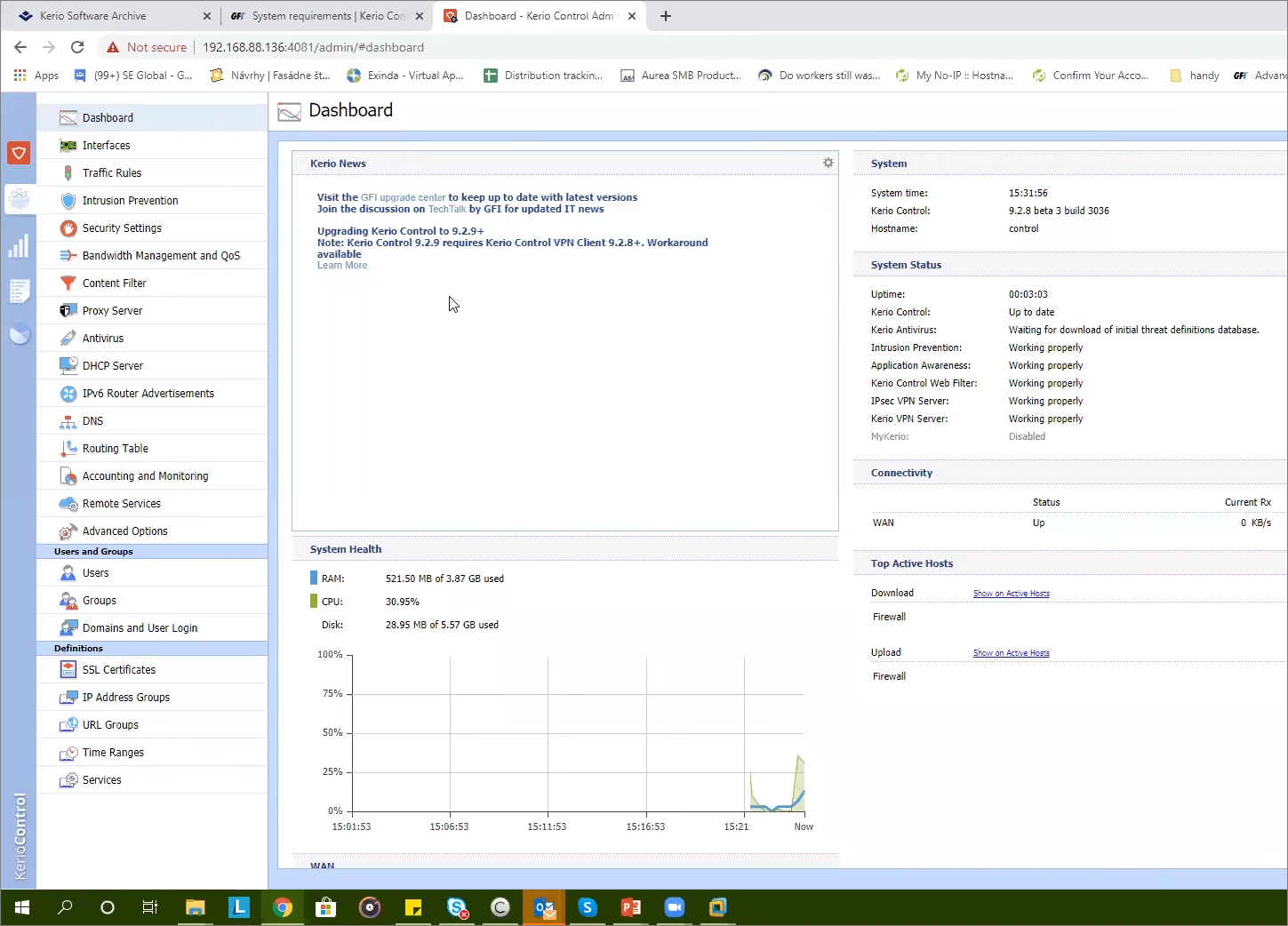The image size is (1288, 926).
Task: Open Interfaces in the sidebar
Action: (x=152, y=145)
